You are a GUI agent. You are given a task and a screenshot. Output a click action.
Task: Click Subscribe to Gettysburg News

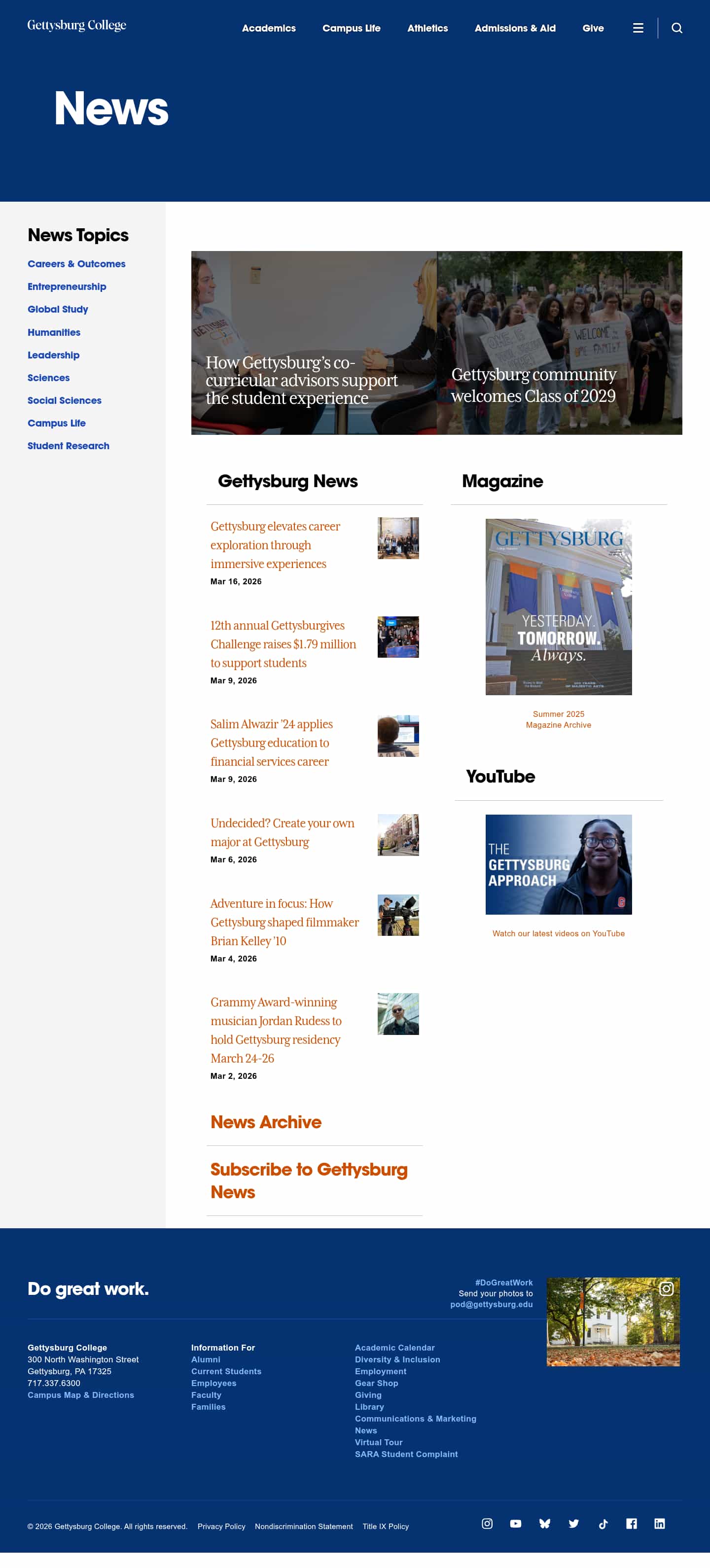[x=309, y=1181]
